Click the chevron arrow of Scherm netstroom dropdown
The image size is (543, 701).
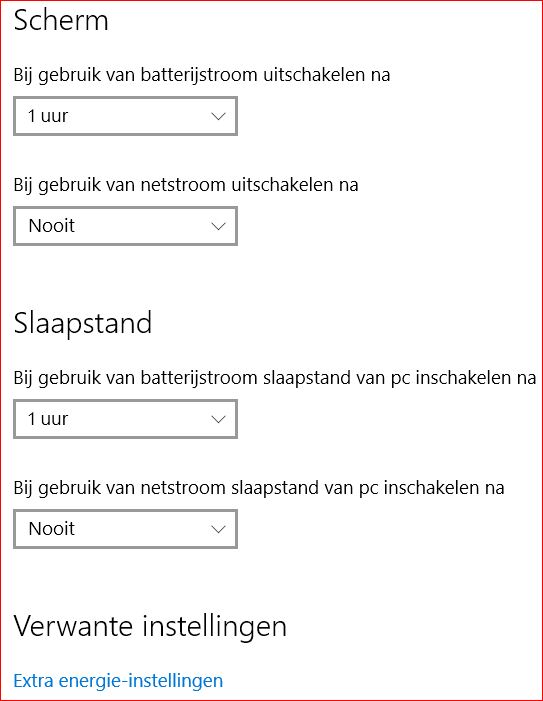(218, 227)
